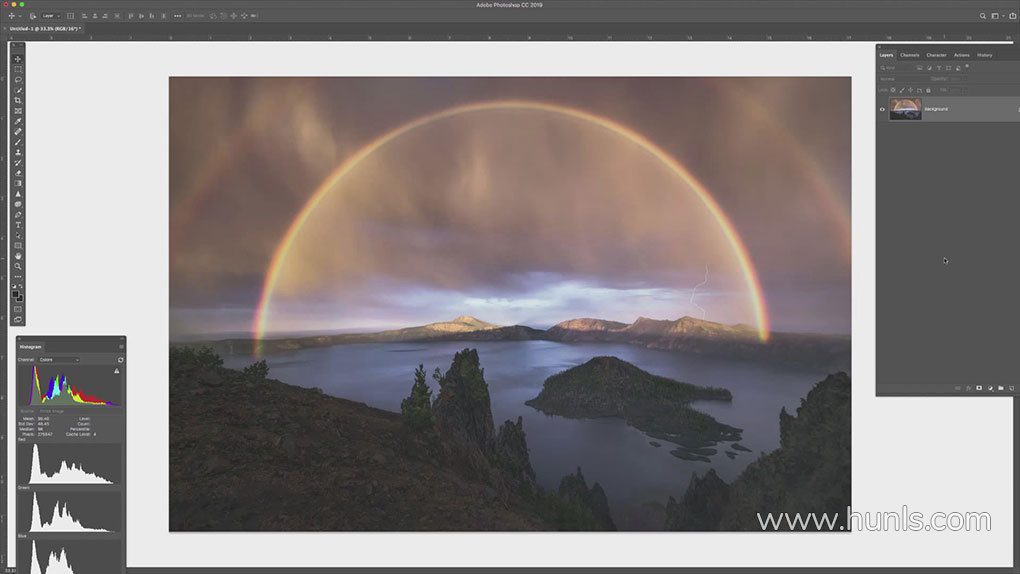
Task: Open Move tool preset picker arrow
Action: [x=20, y=16]
